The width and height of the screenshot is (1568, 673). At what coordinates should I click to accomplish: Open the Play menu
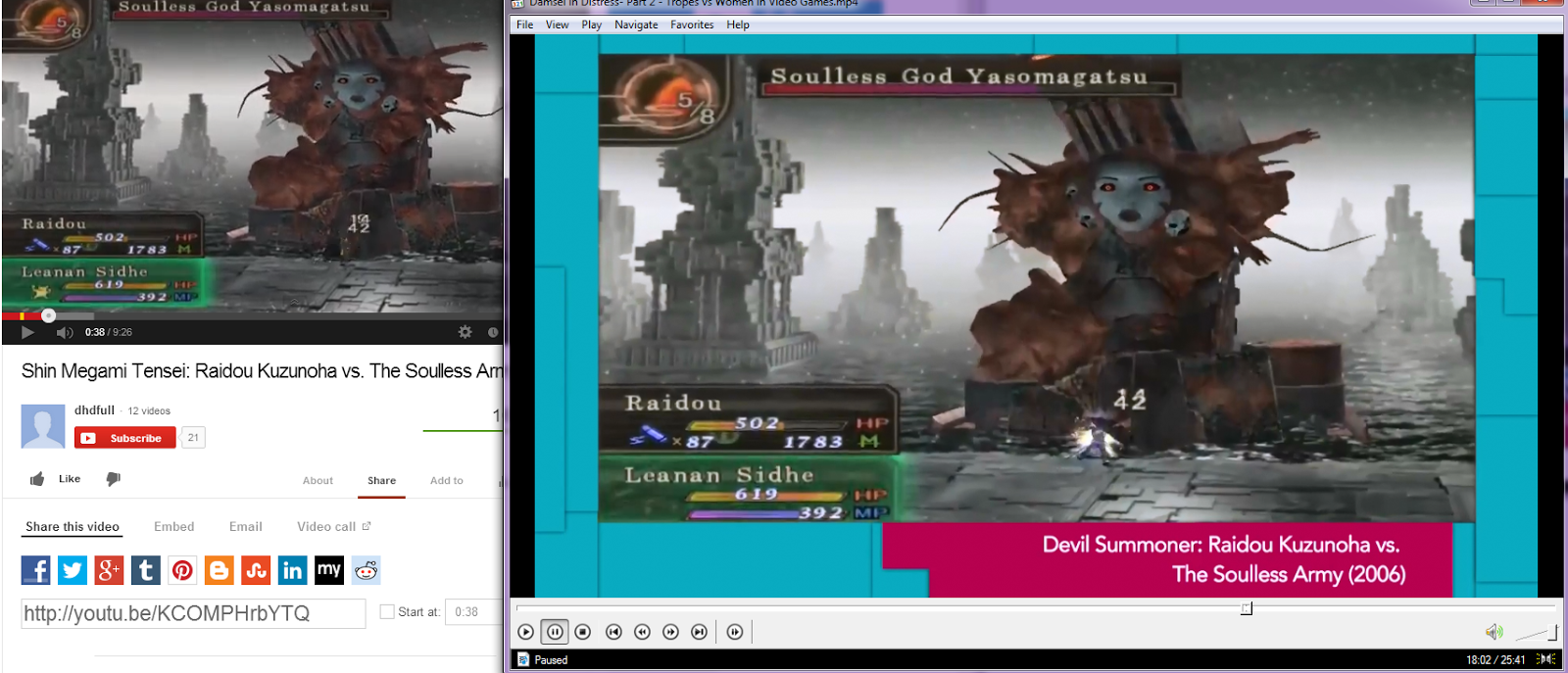coord(591,24)
